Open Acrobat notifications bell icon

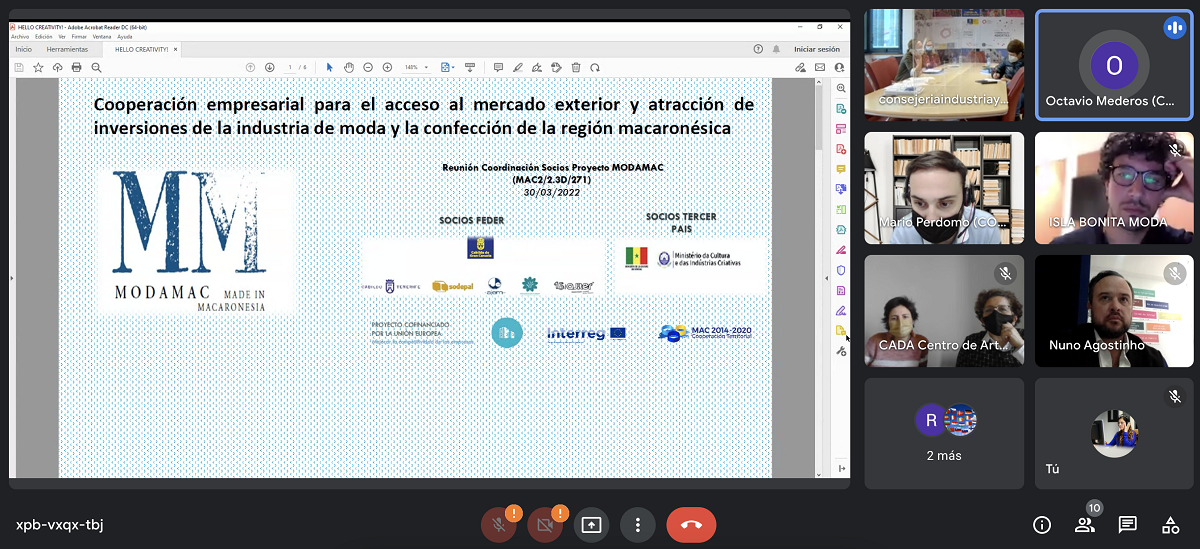776,49
